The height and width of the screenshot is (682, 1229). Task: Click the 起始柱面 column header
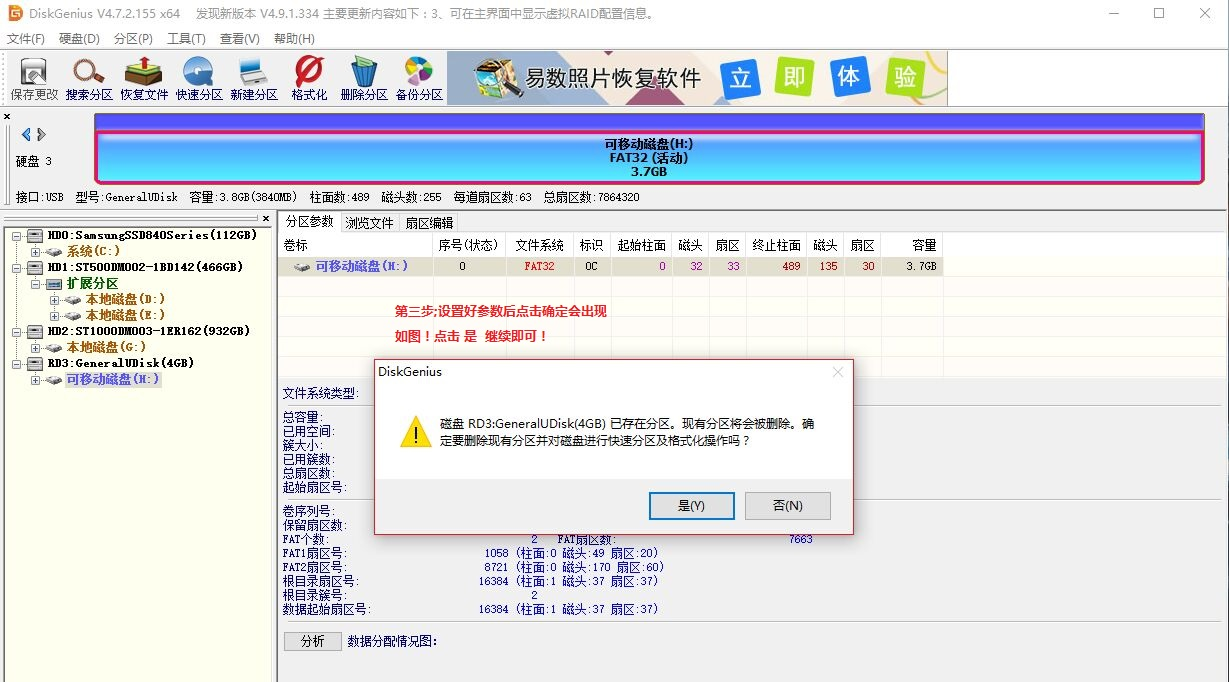[641, 245]
